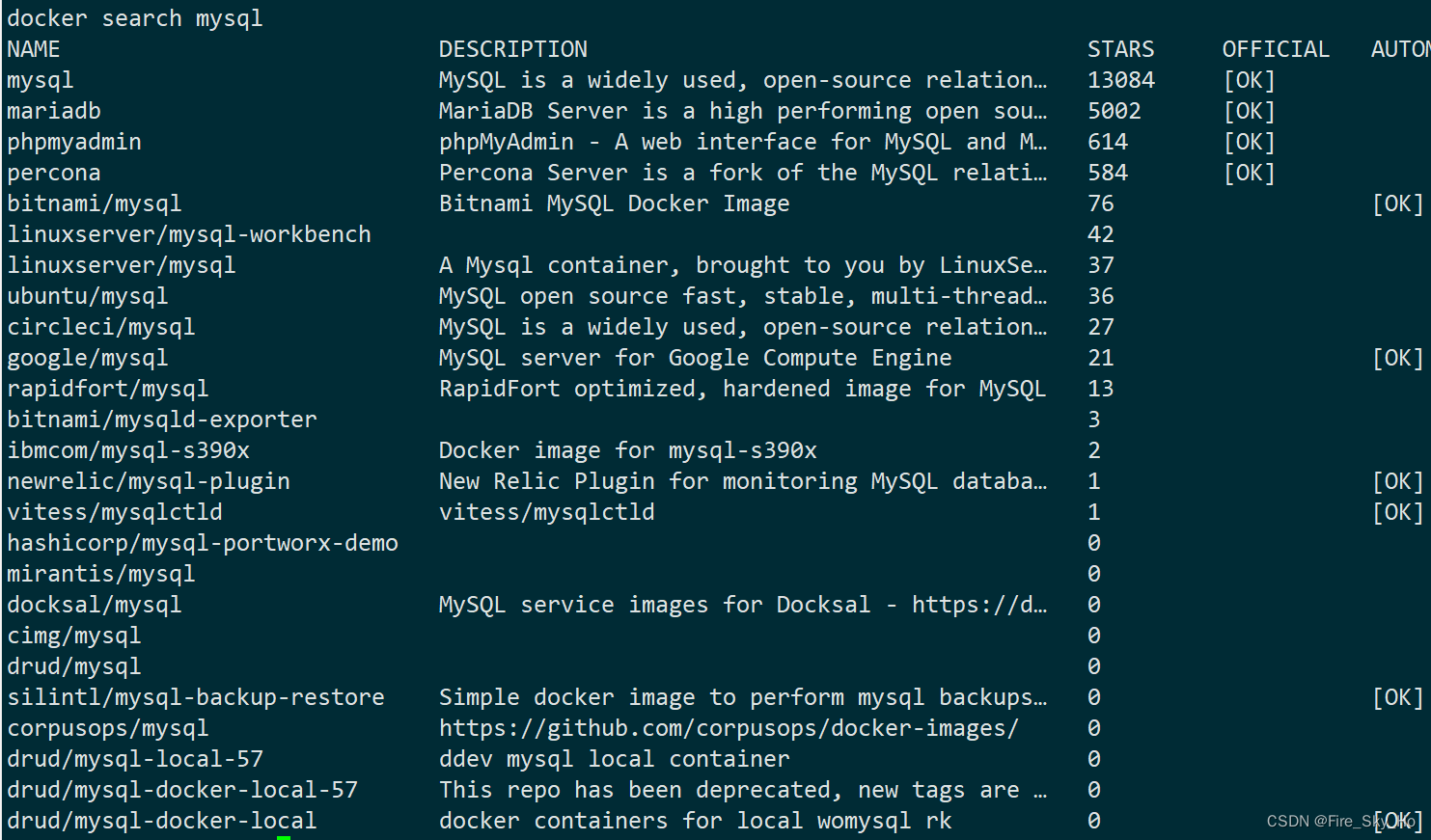Click the official [OK] mark for mariadb

click(1250, 111)
